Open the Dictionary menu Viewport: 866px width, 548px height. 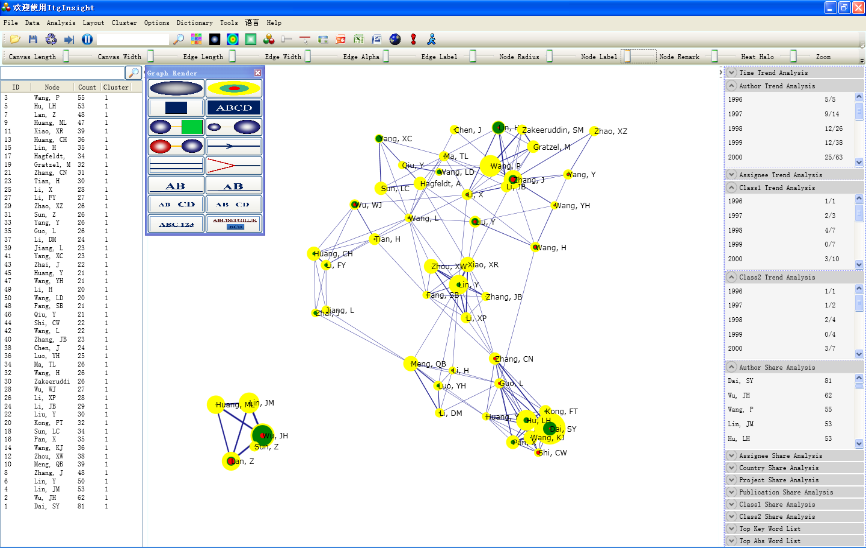point(194,23)
